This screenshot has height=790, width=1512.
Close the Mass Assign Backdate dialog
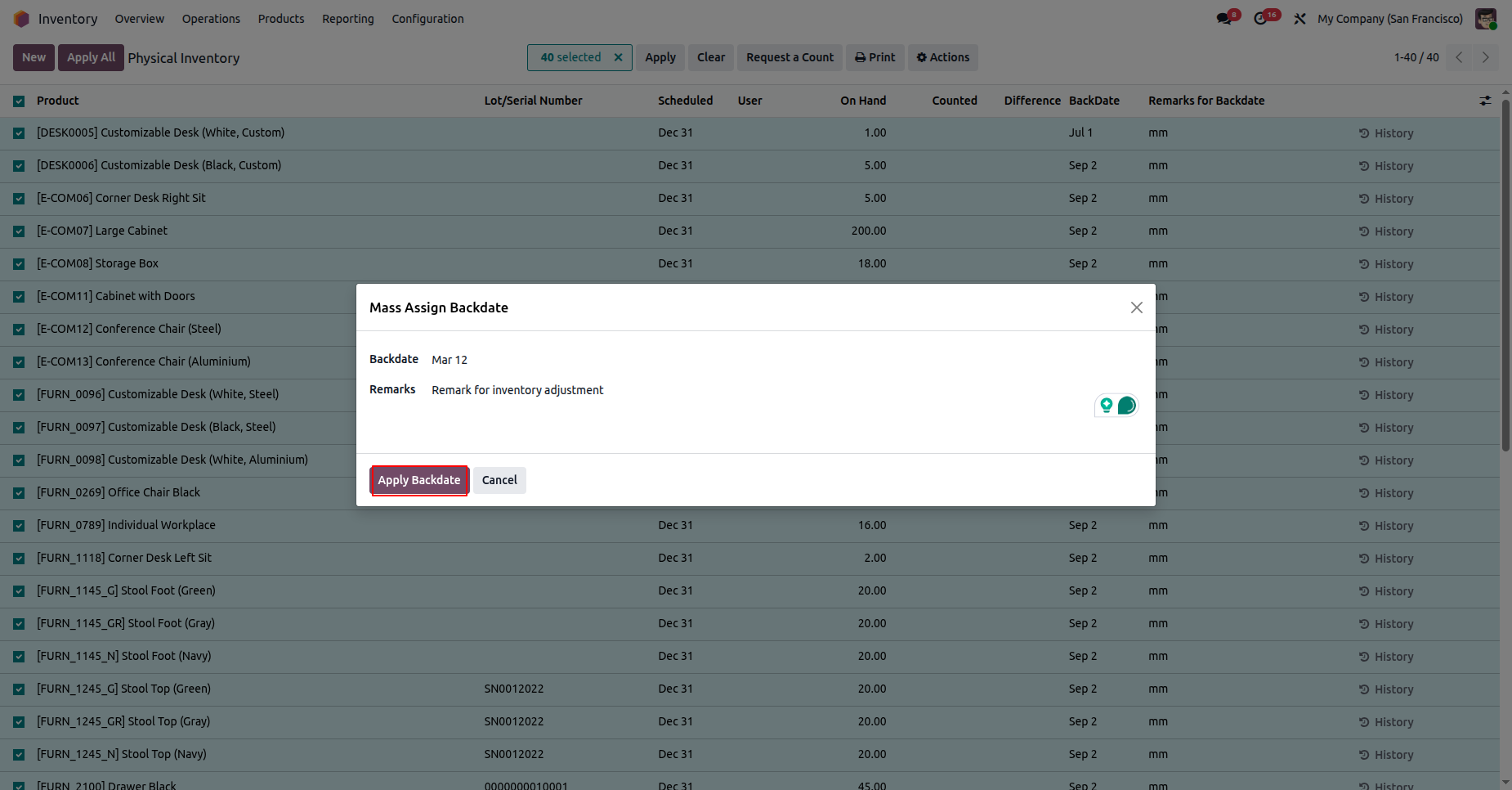click(1136, 307)
